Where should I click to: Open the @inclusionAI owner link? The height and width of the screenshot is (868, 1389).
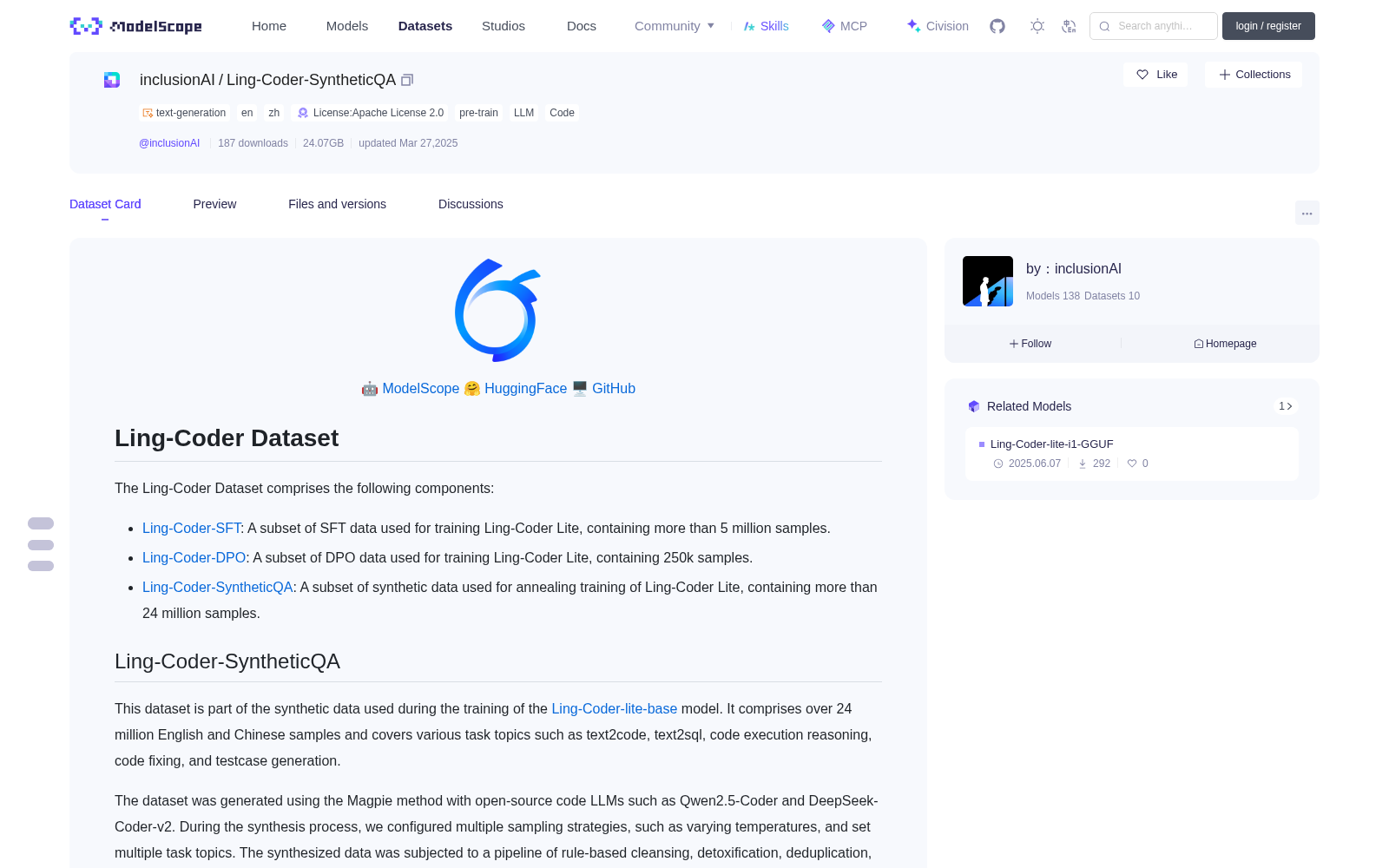169,143
